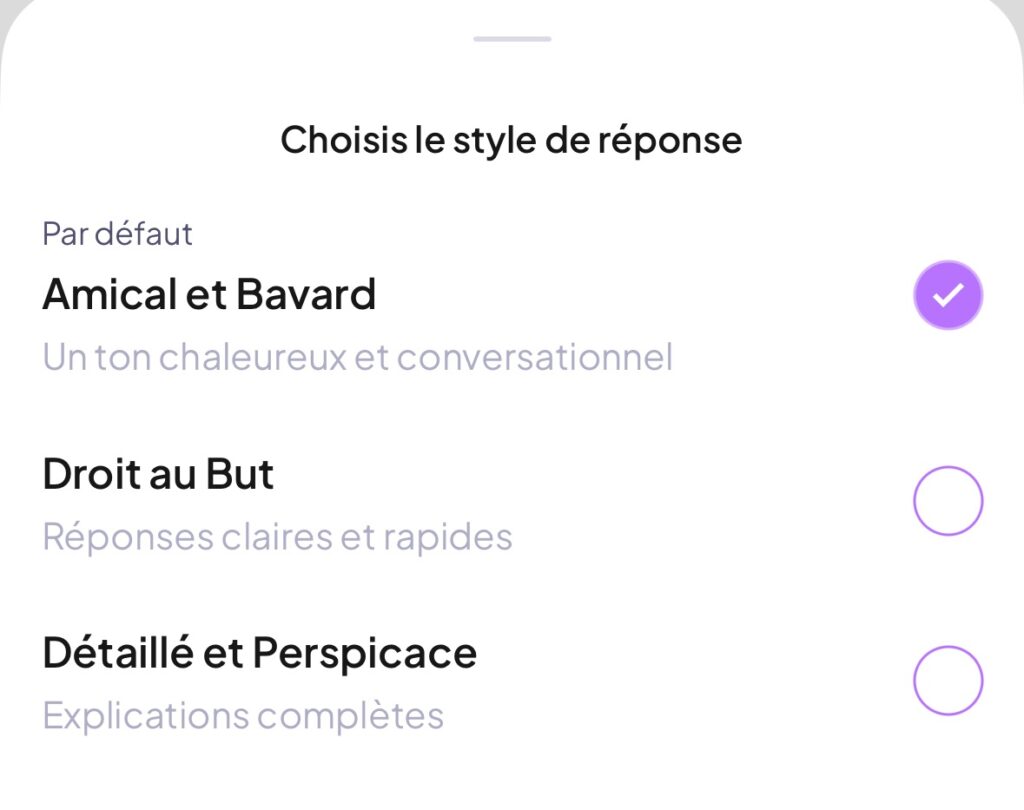This screenshot has height=810, width=1024.
Task: Tap the word "réponse" in the sheet title
Action: click(670, 141)
